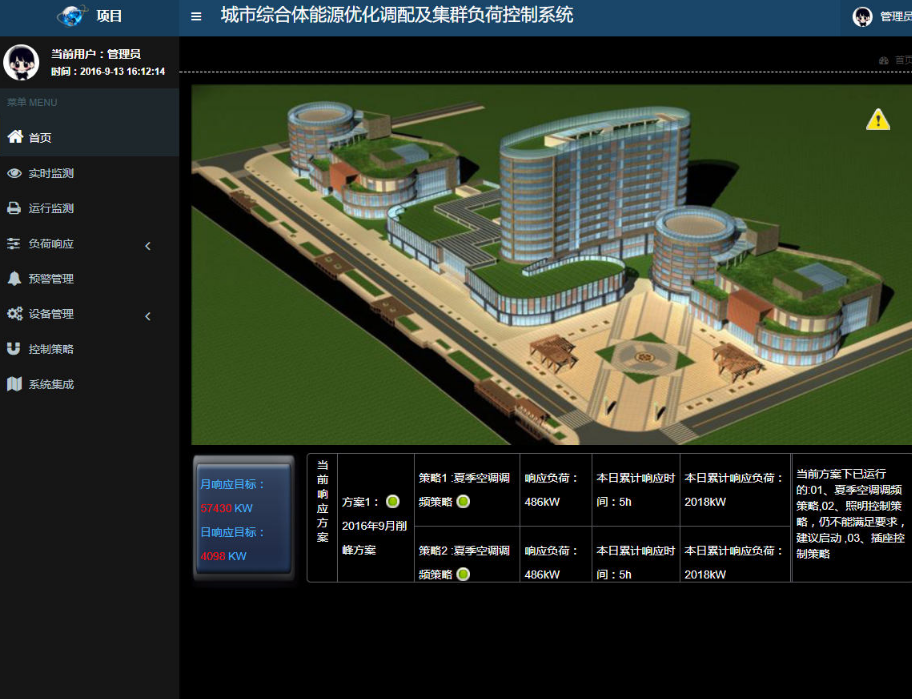This screenshot has width=912, height=699.
Task: Toggle the green status light of 策略2
Action: pyautogui.click(x=463, y=574)
